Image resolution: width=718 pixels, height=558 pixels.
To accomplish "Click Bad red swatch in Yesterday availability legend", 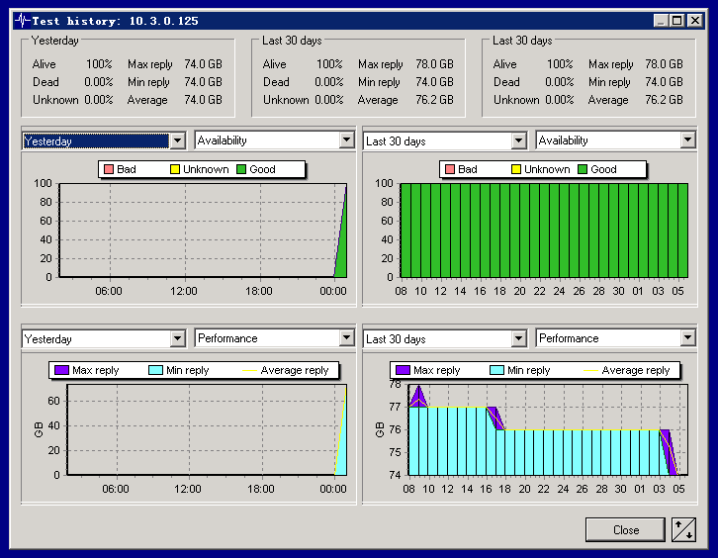I will point(109,169).
